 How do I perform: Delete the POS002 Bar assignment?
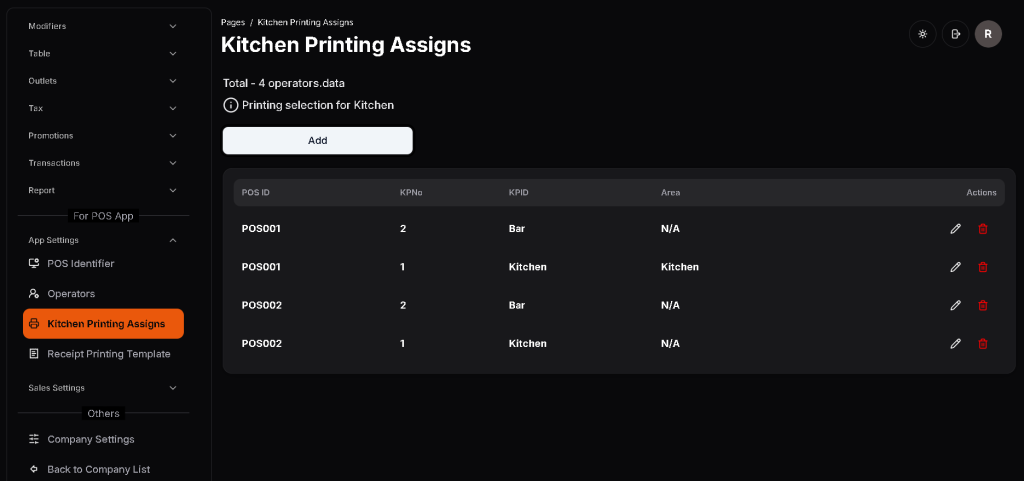[982, 305]
